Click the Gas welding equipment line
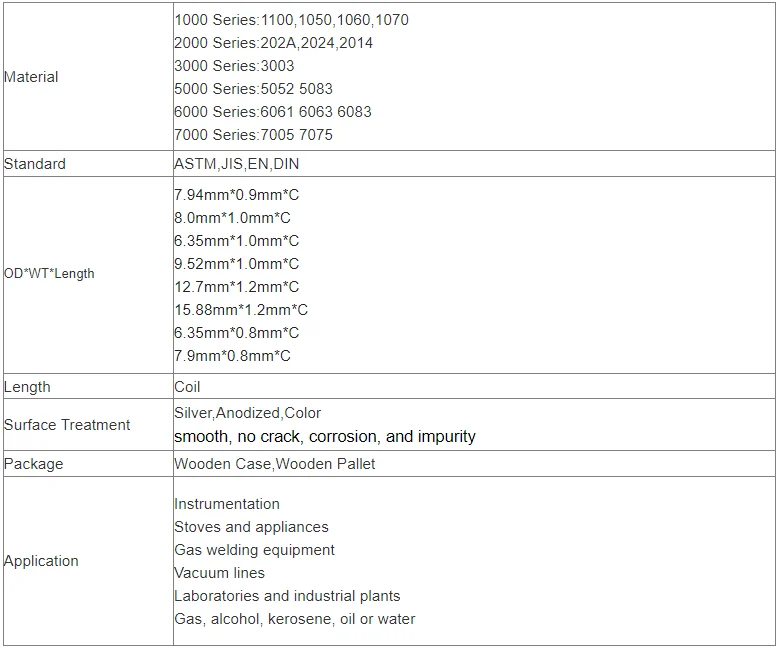Image resolution: width=778 pixels, height=648 pixels. coord(254,550)
